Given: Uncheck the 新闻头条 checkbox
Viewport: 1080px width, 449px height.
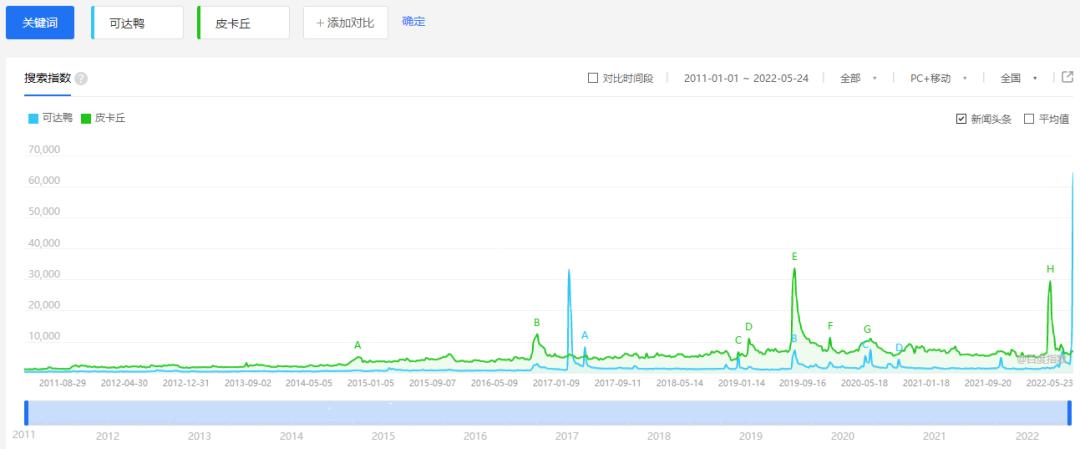Looking at the screenshot, I should coord(961,118).
